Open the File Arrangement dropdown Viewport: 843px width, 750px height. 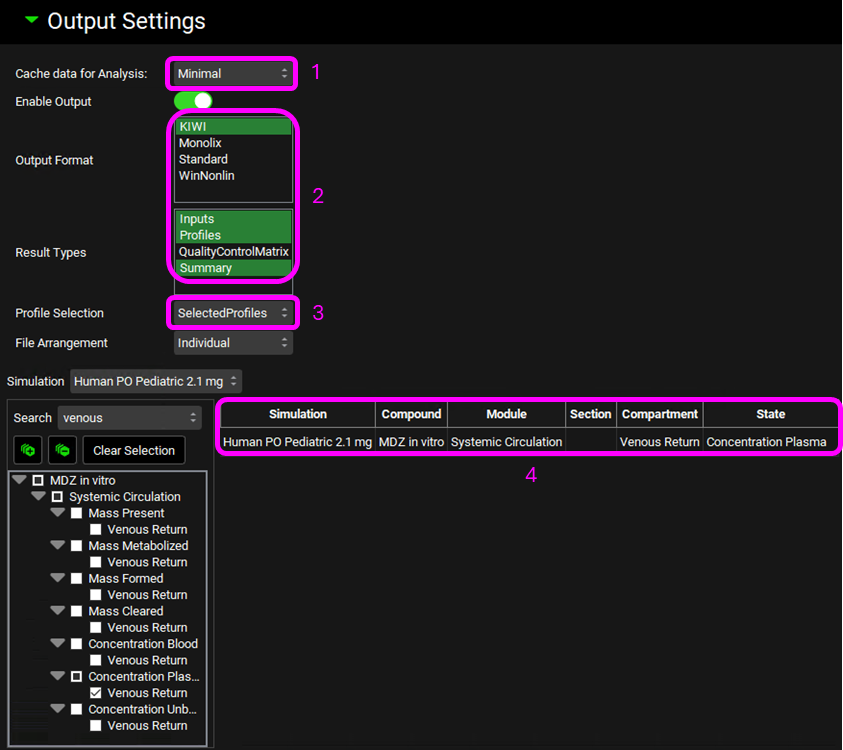(232, 343)
